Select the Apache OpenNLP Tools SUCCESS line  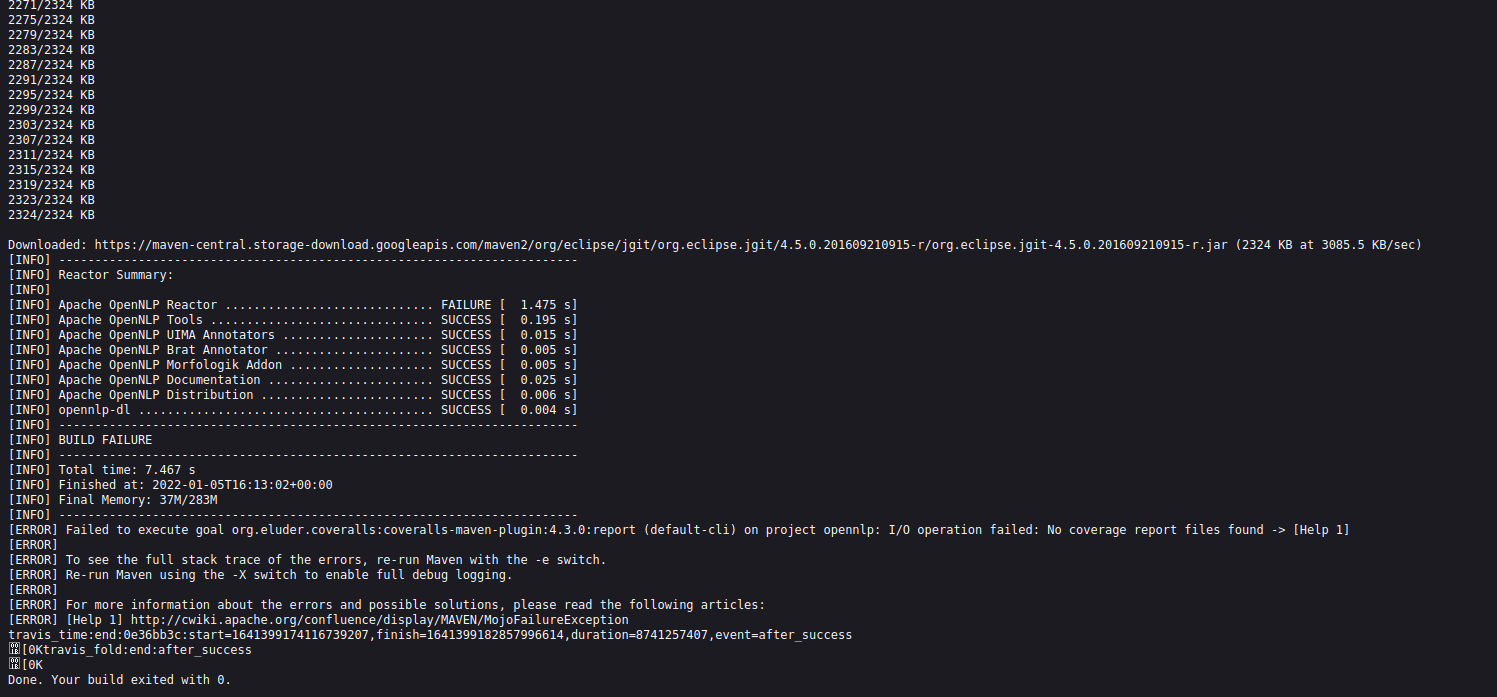point(293,320)
